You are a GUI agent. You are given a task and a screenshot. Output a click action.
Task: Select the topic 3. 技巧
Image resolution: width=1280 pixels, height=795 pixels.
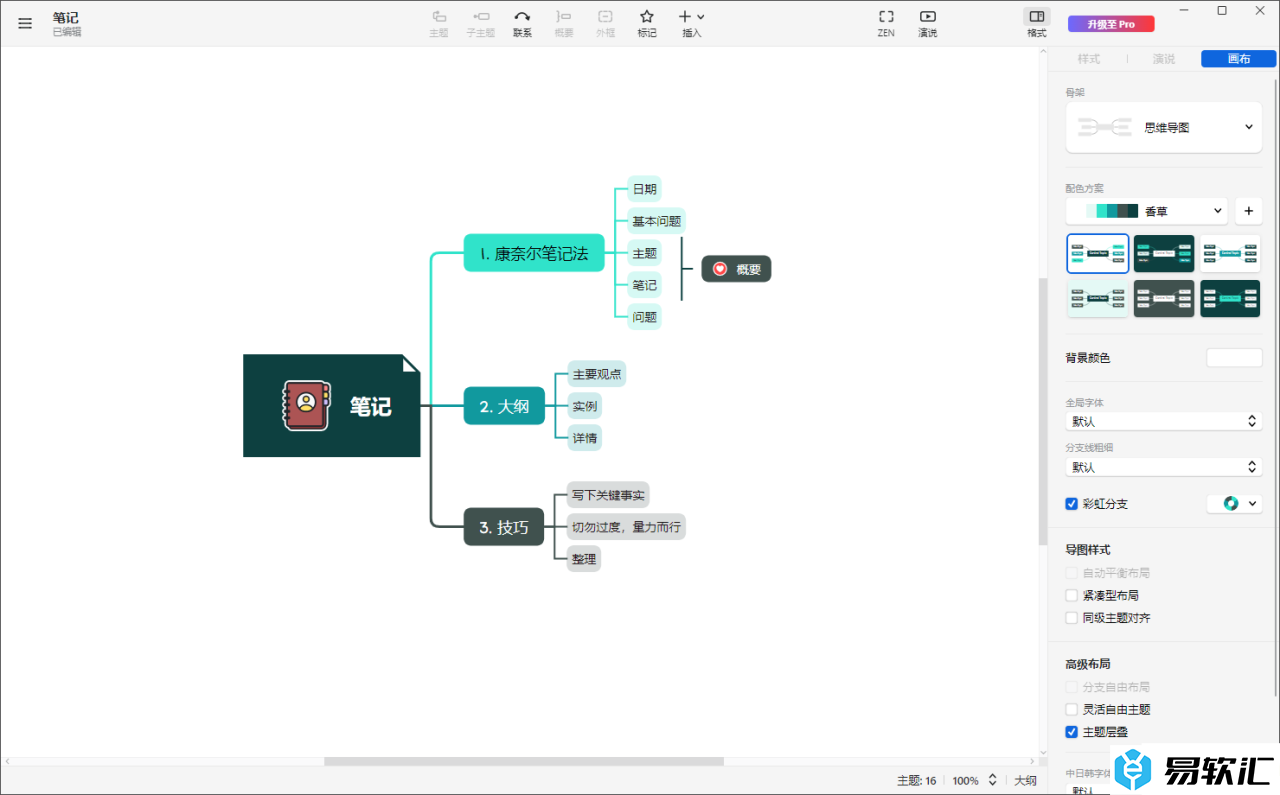(x=504, y=527)
